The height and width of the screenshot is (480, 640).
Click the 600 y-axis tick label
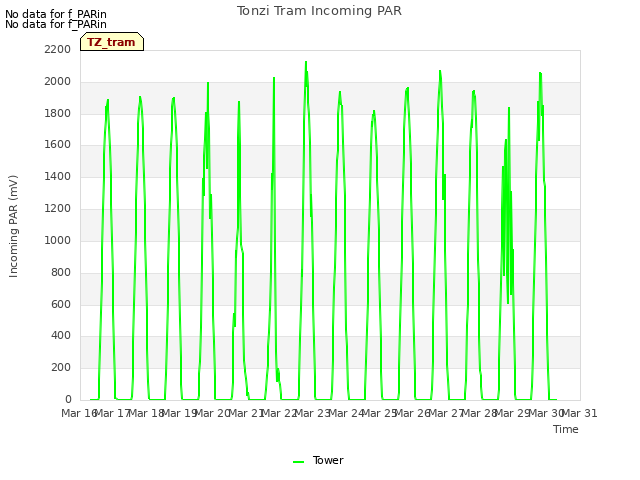pos(61,304)
